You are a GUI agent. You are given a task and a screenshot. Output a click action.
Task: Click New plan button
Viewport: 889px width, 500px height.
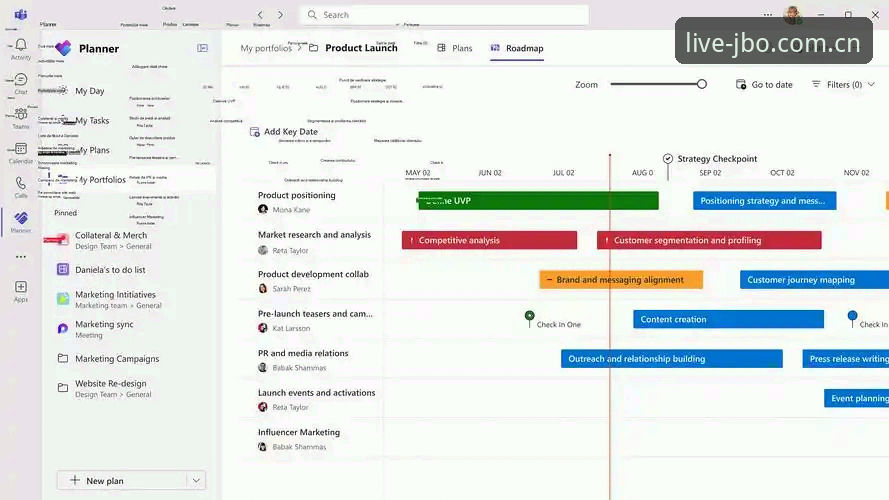click(122, 481)
